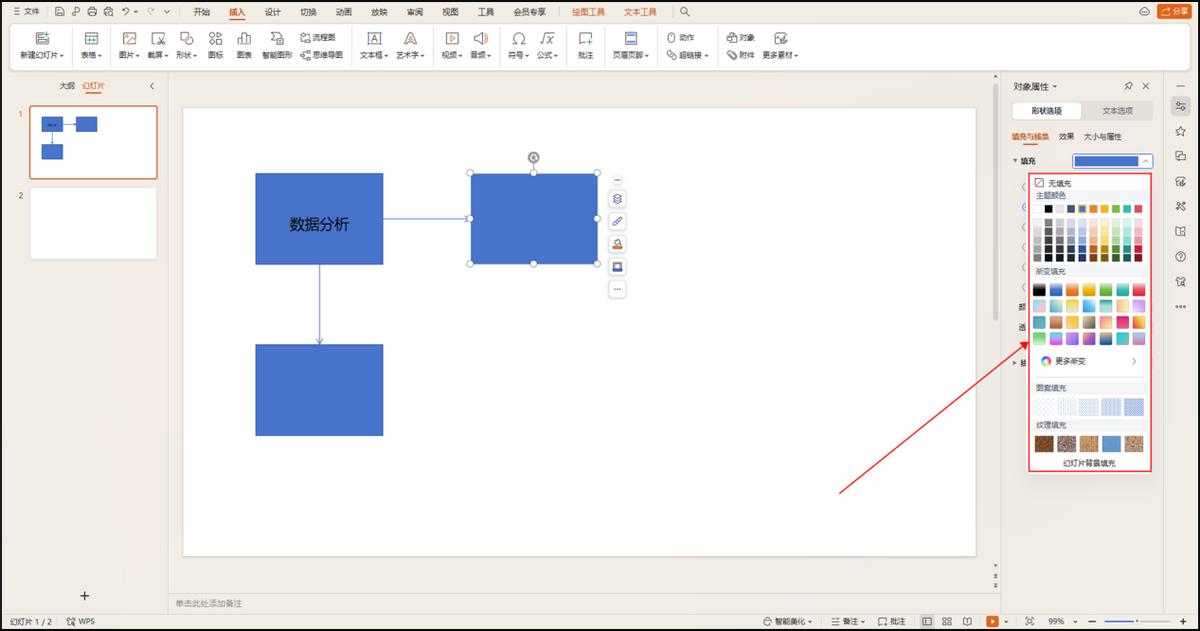Screen dimensions: 1200x631
Task: Pin the Object Properties panel
Action: 1128,87
